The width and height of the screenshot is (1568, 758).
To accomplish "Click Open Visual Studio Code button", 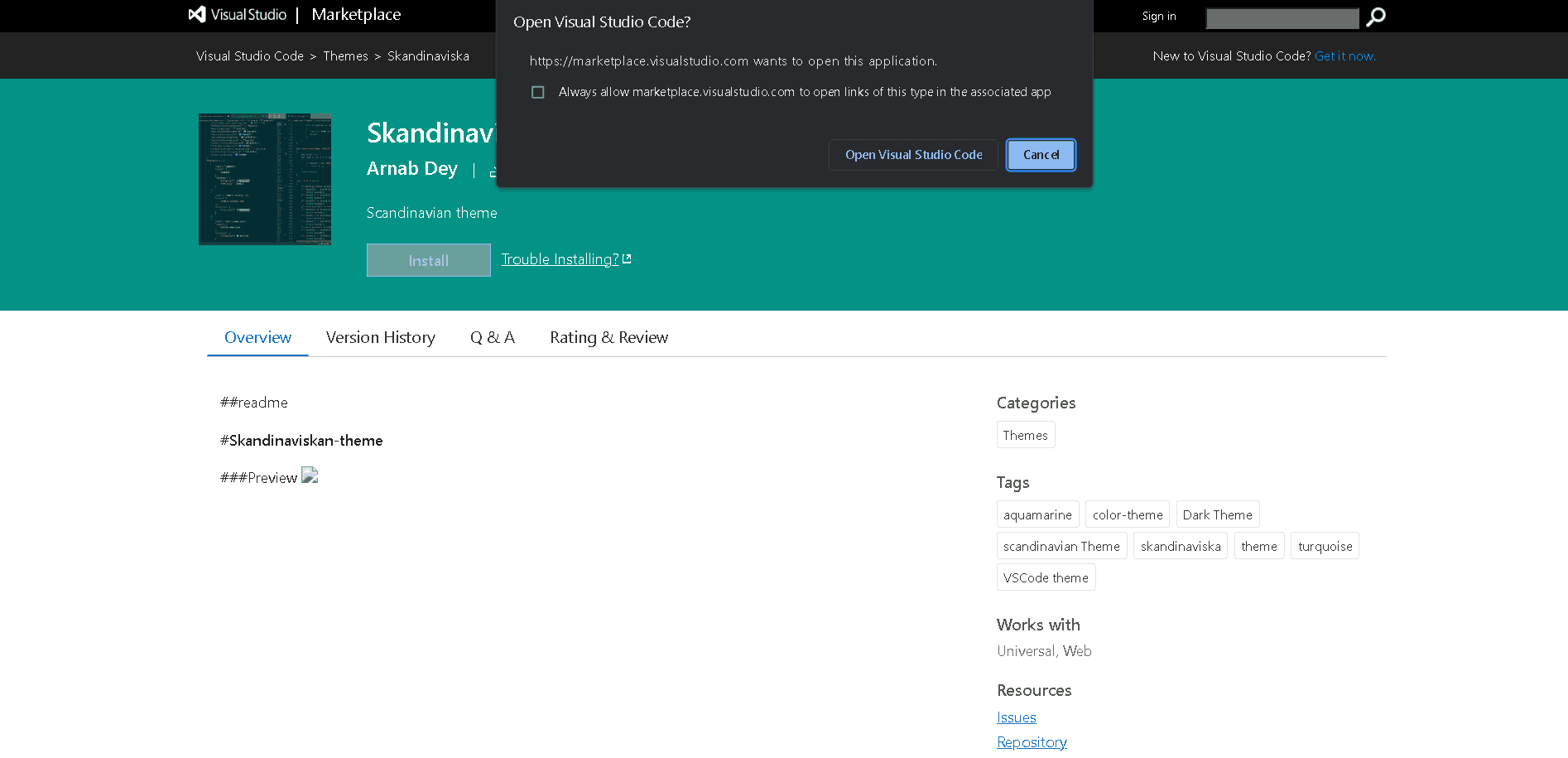I will tap(913, 155).
